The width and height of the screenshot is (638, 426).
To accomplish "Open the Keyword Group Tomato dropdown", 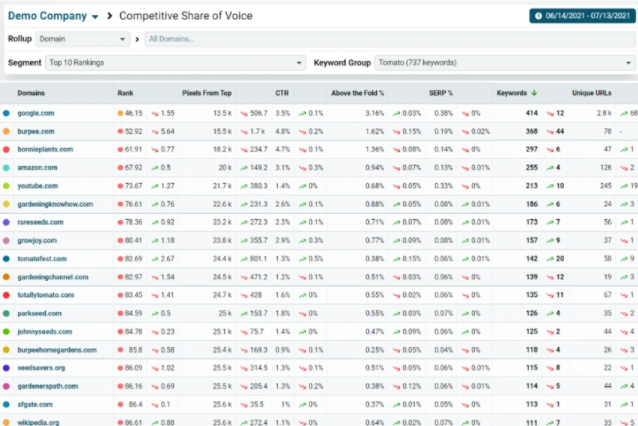I will (505, 63).
